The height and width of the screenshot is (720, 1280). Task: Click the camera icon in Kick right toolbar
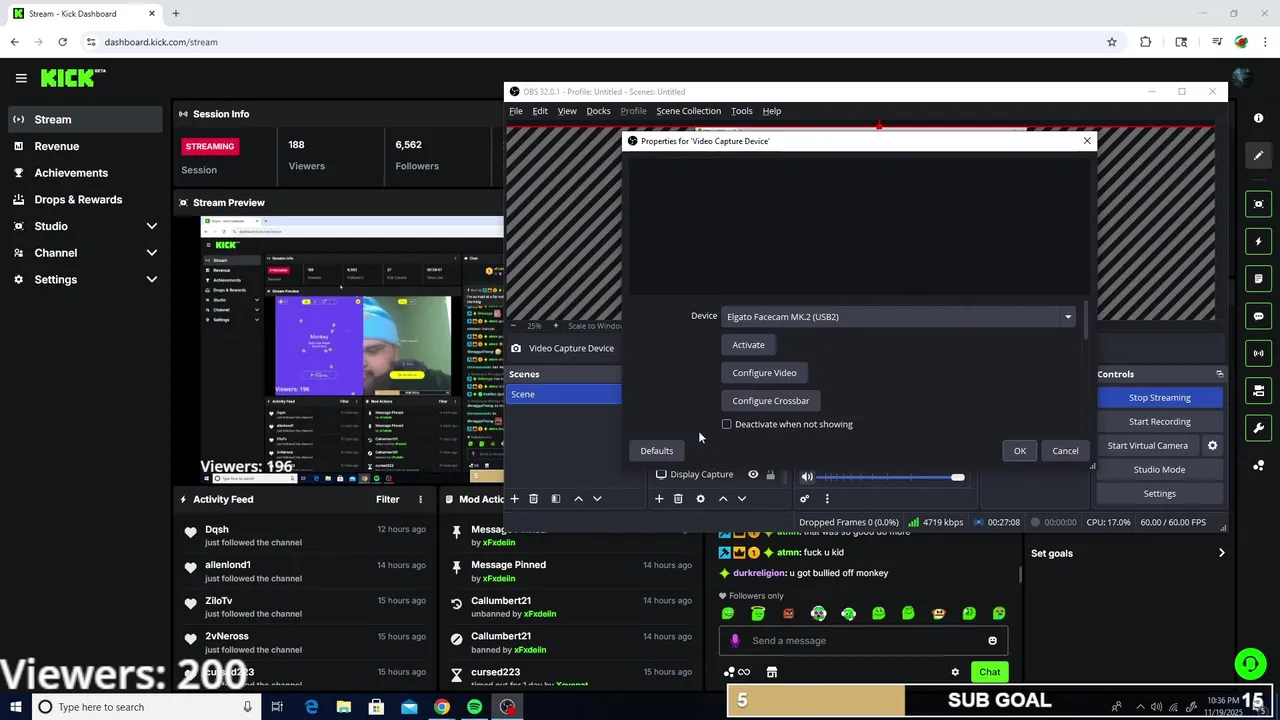click(1258, 390)
